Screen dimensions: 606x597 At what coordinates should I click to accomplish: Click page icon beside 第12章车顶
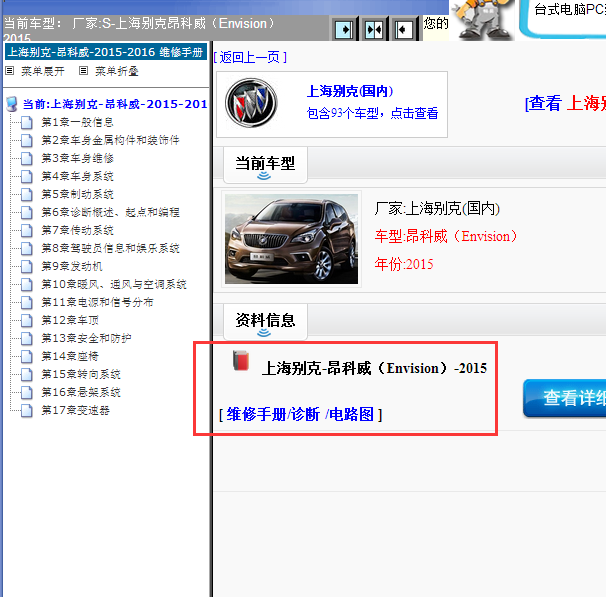[26, 320]
